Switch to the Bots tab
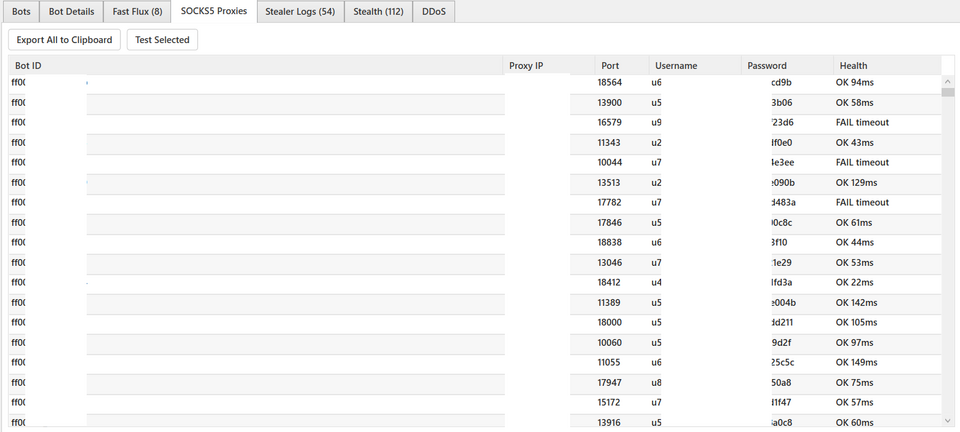 click(21, 12)
